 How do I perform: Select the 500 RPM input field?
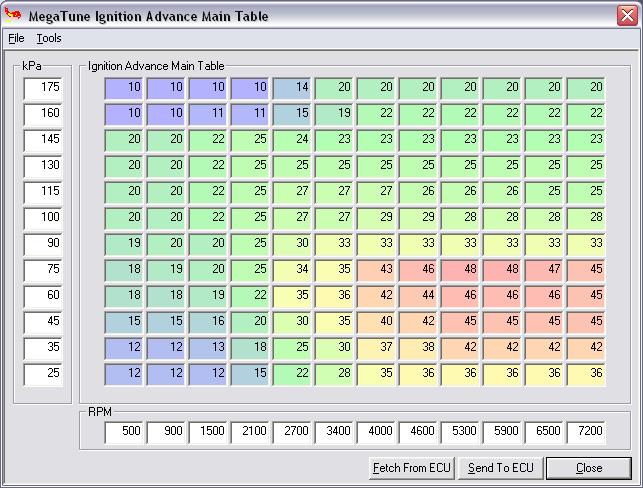(124, 432)
